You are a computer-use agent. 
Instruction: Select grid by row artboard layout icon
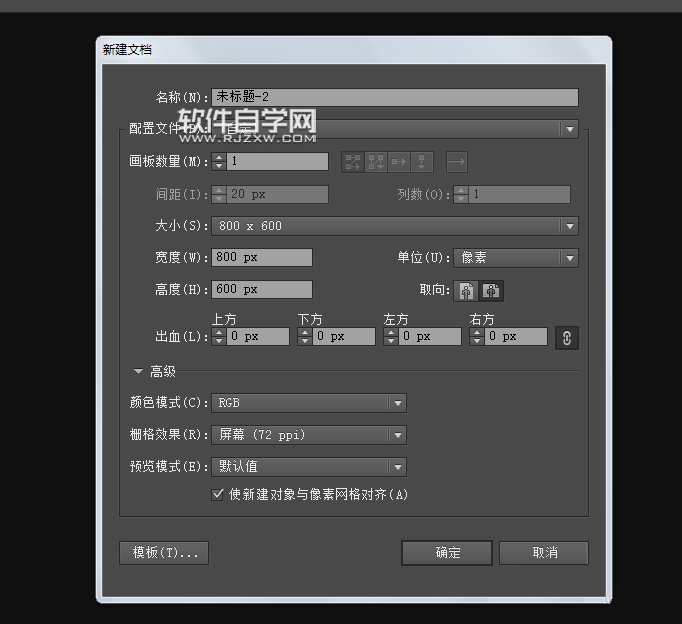[353, 162]
